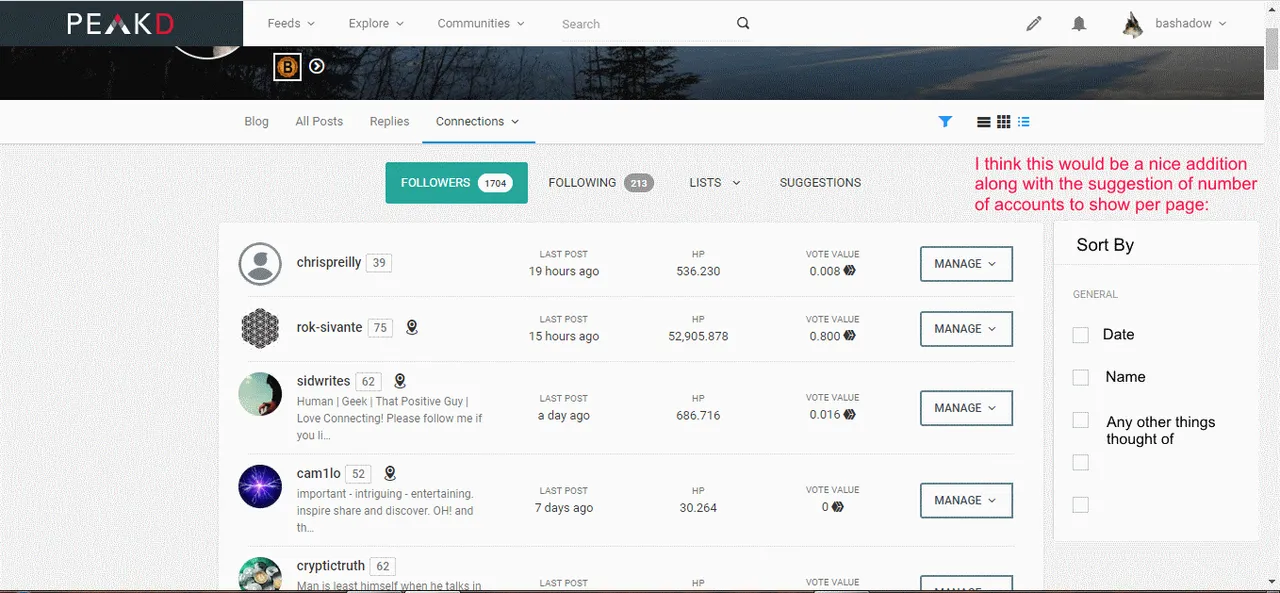Click rok-sivante's avatar image
Viewport: 1280px width, 593px height.
(260, 329)
